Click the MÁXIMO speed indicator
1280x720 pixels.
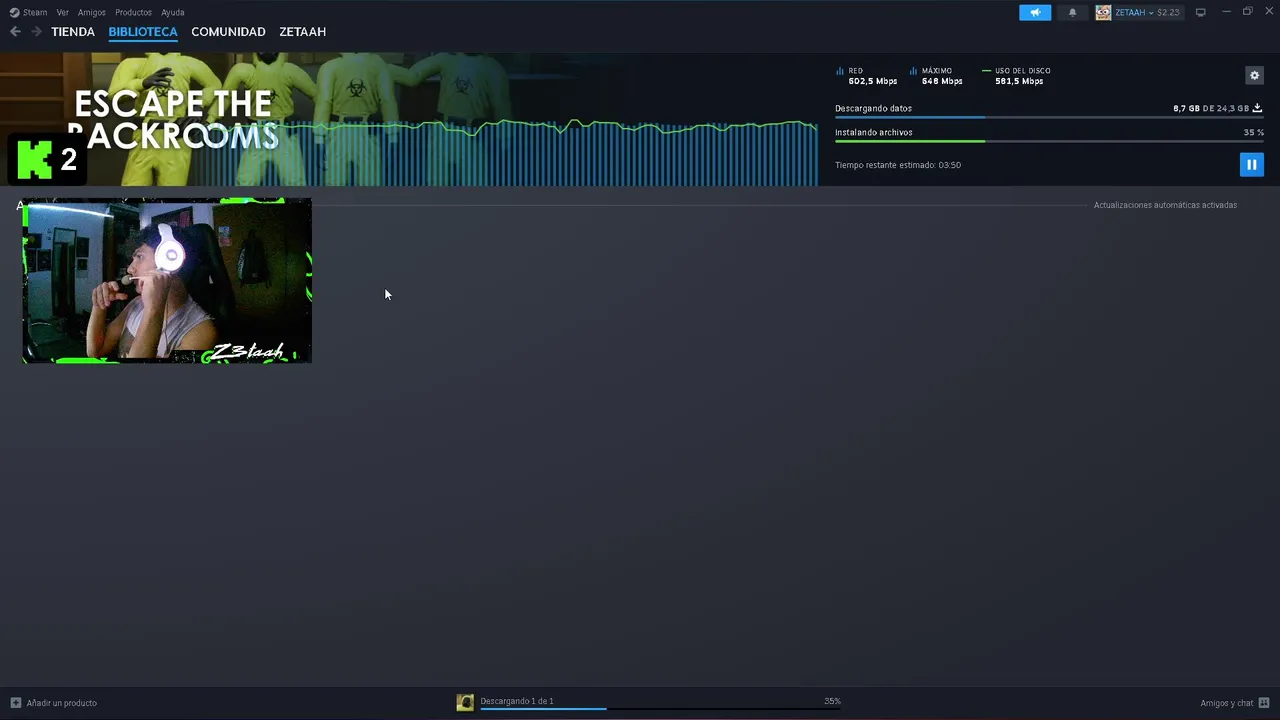[x=936, y=76]
